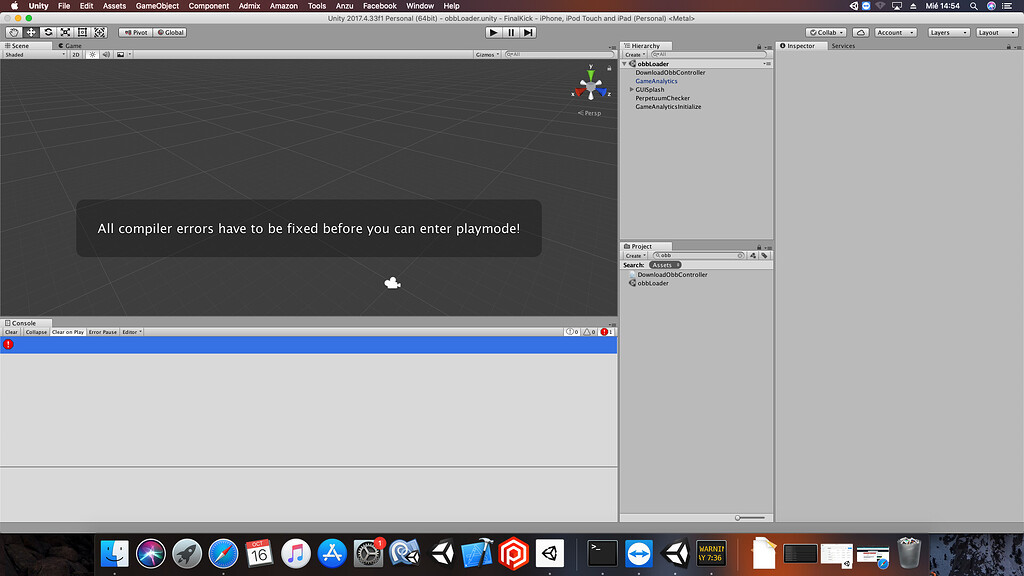Switch pivot mode using the Pivot toggle

pyautogui.click(x=134, y=32)
